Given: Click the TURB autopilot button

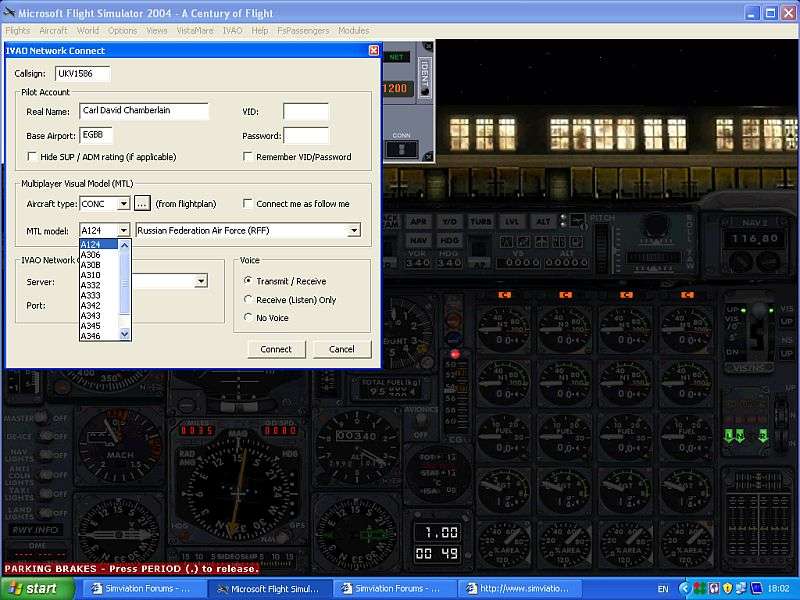Looking at the screenshot, I should (x=480, y=221).
